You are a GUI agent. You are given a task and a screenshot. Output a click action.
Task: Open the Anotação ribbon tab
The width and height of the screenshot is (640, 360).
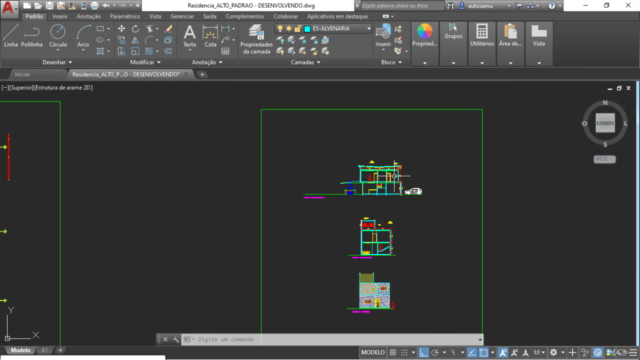(89, 16)
